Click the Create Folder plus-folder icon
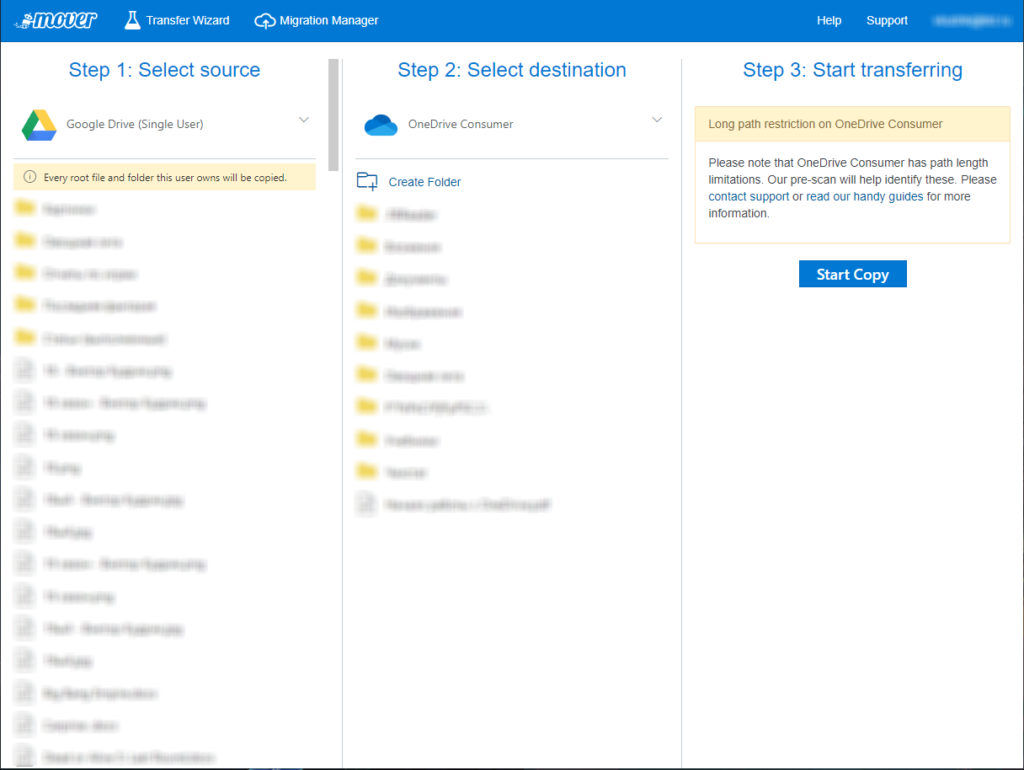The image size is (1024, 770). pyautogui.click(x=367, y=182)
